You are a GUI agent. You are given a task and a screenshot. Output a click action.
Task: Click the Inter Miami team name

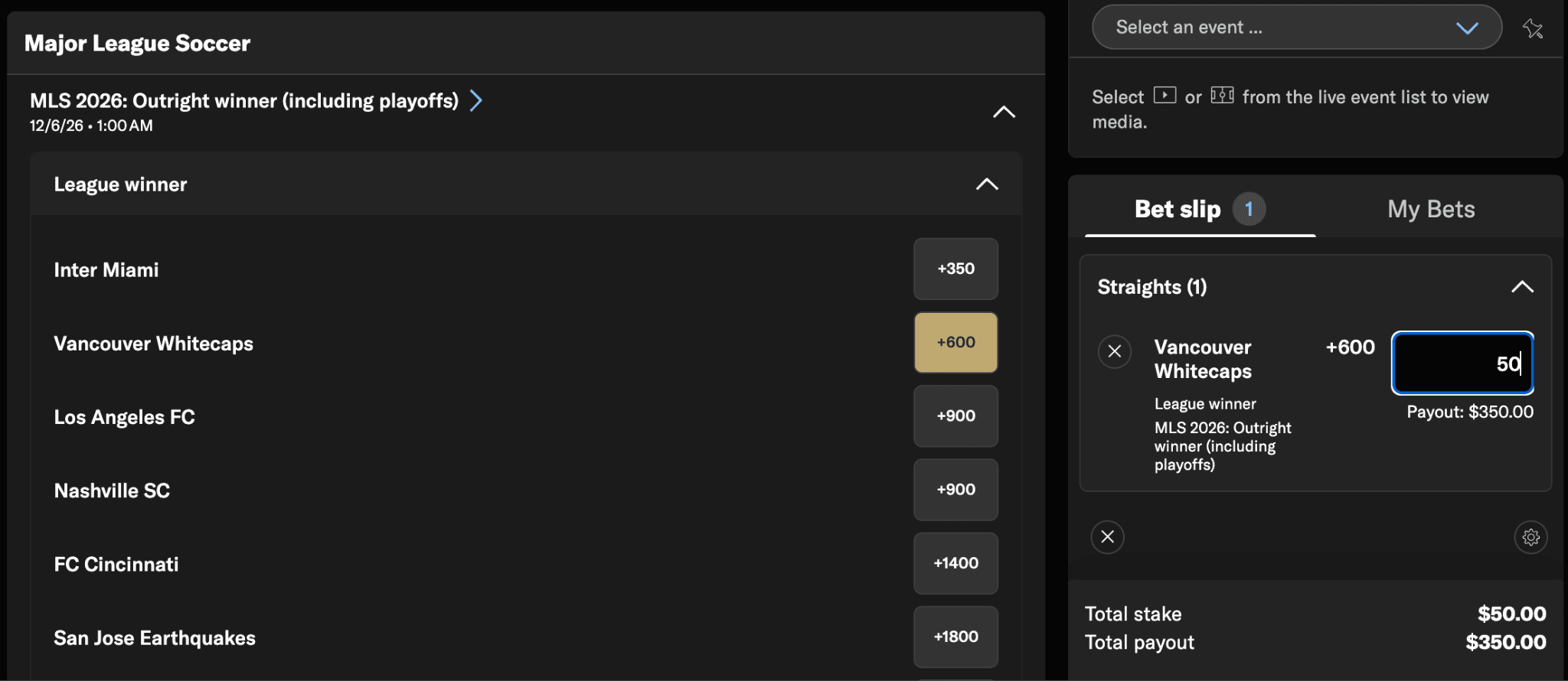click(106, 270)
